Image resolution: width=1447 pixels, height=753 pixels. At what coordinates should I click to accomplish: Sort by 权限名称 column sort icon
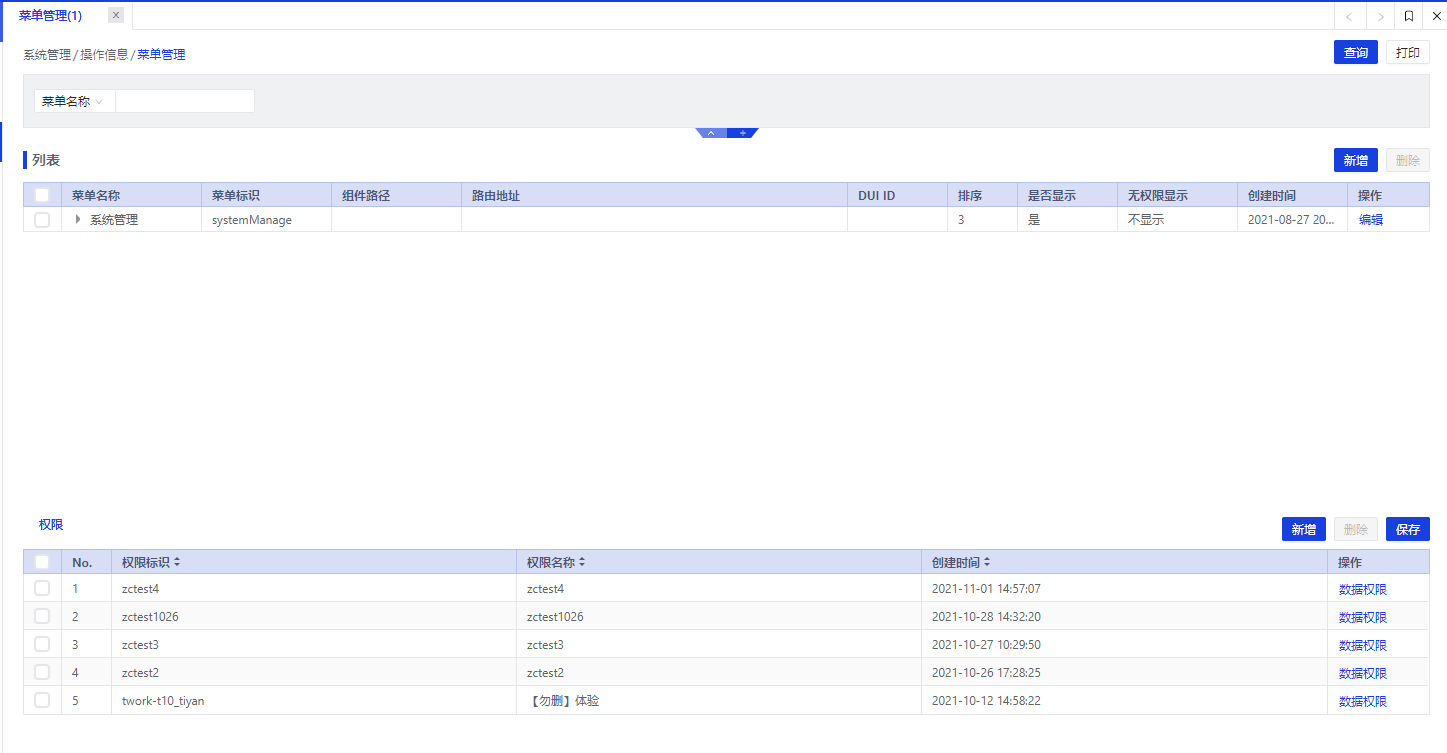[582, 563]
